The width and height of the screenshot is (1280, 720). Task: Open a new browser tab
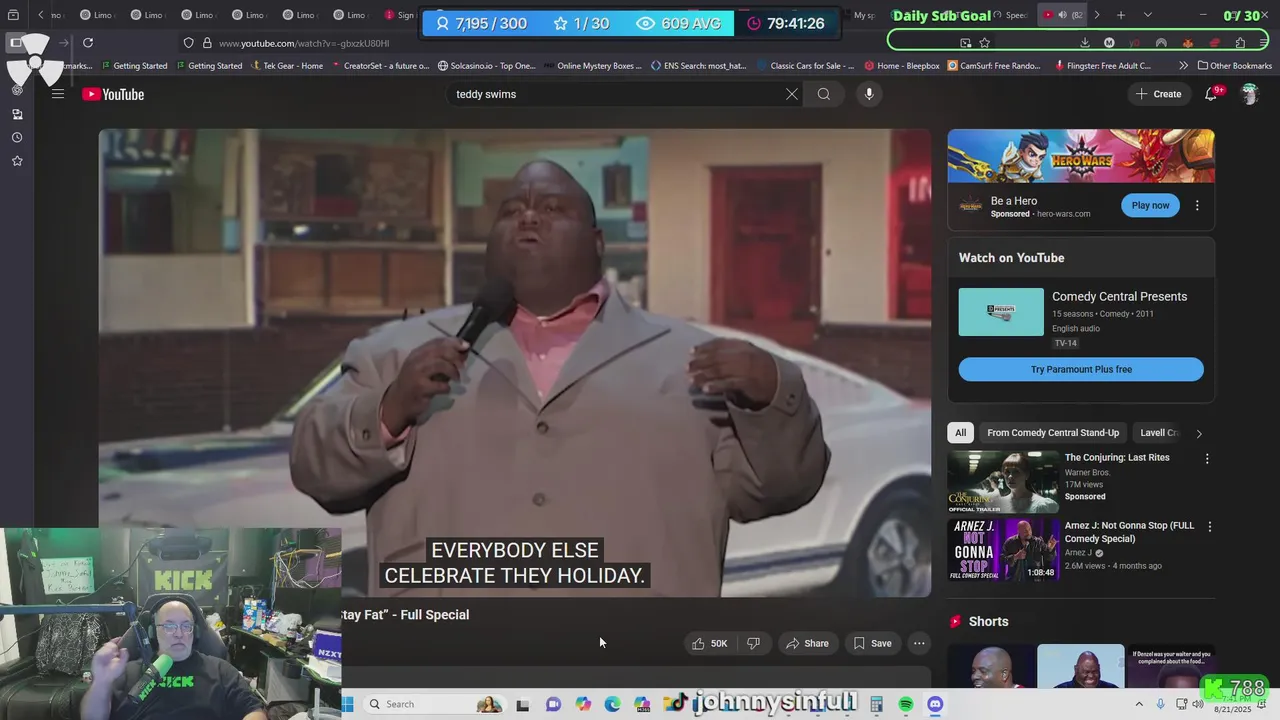[1121, 15]
